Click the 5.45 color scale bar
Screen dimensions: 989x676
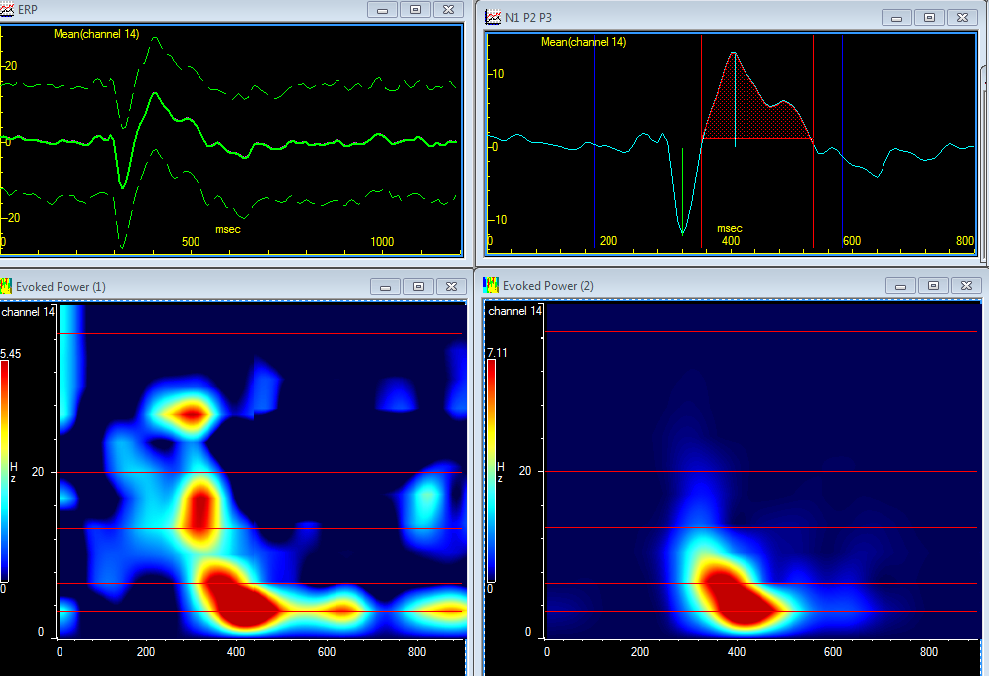pos(6,470)
